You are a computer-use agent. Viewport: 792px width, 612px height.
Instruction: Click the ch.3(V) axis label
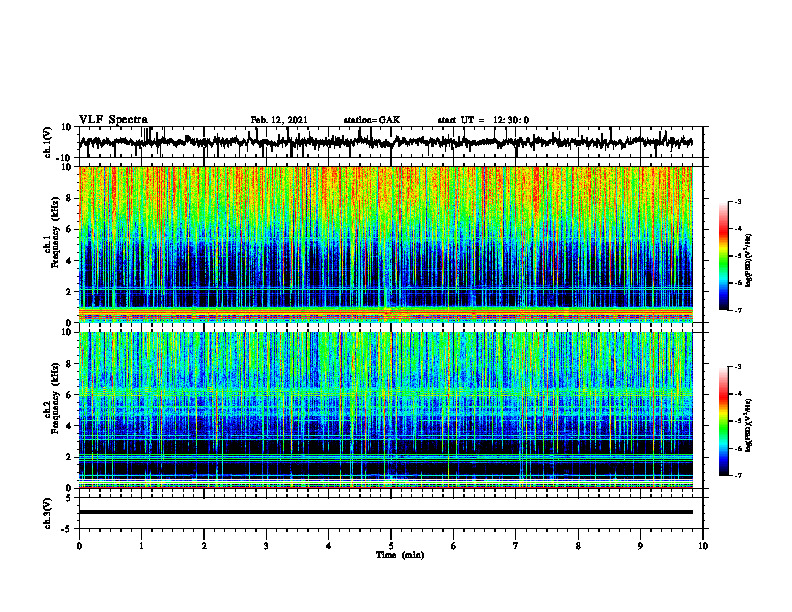tap(48, 513)
